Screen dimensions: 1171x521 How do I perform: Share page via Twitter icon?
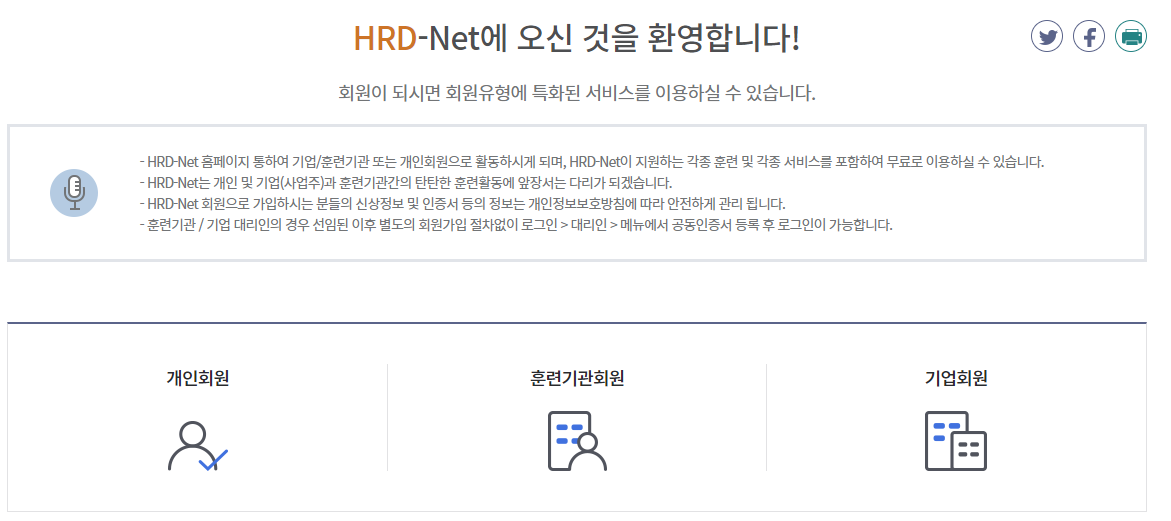(1047, 36)
